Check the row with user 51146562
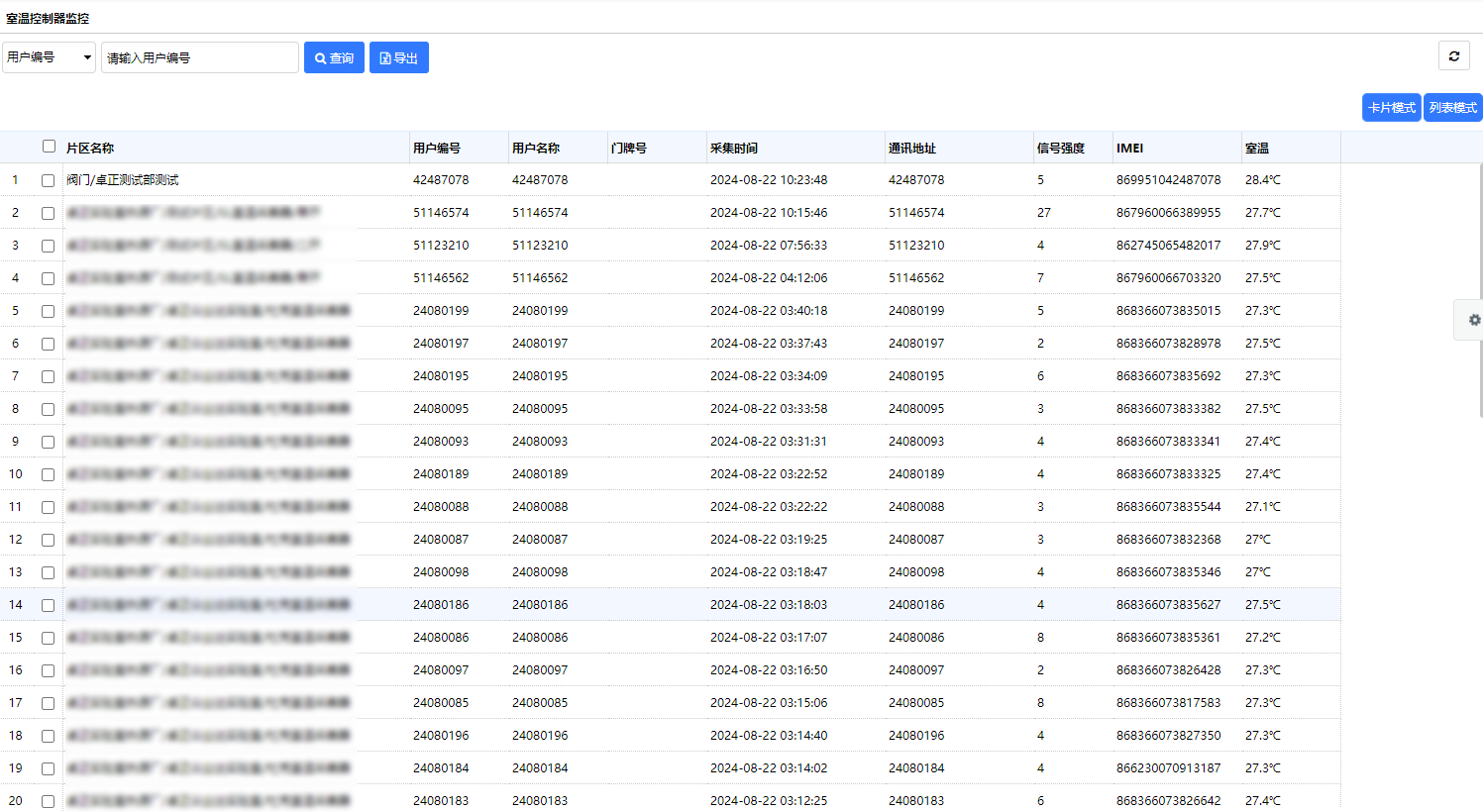 pos(48,278)
